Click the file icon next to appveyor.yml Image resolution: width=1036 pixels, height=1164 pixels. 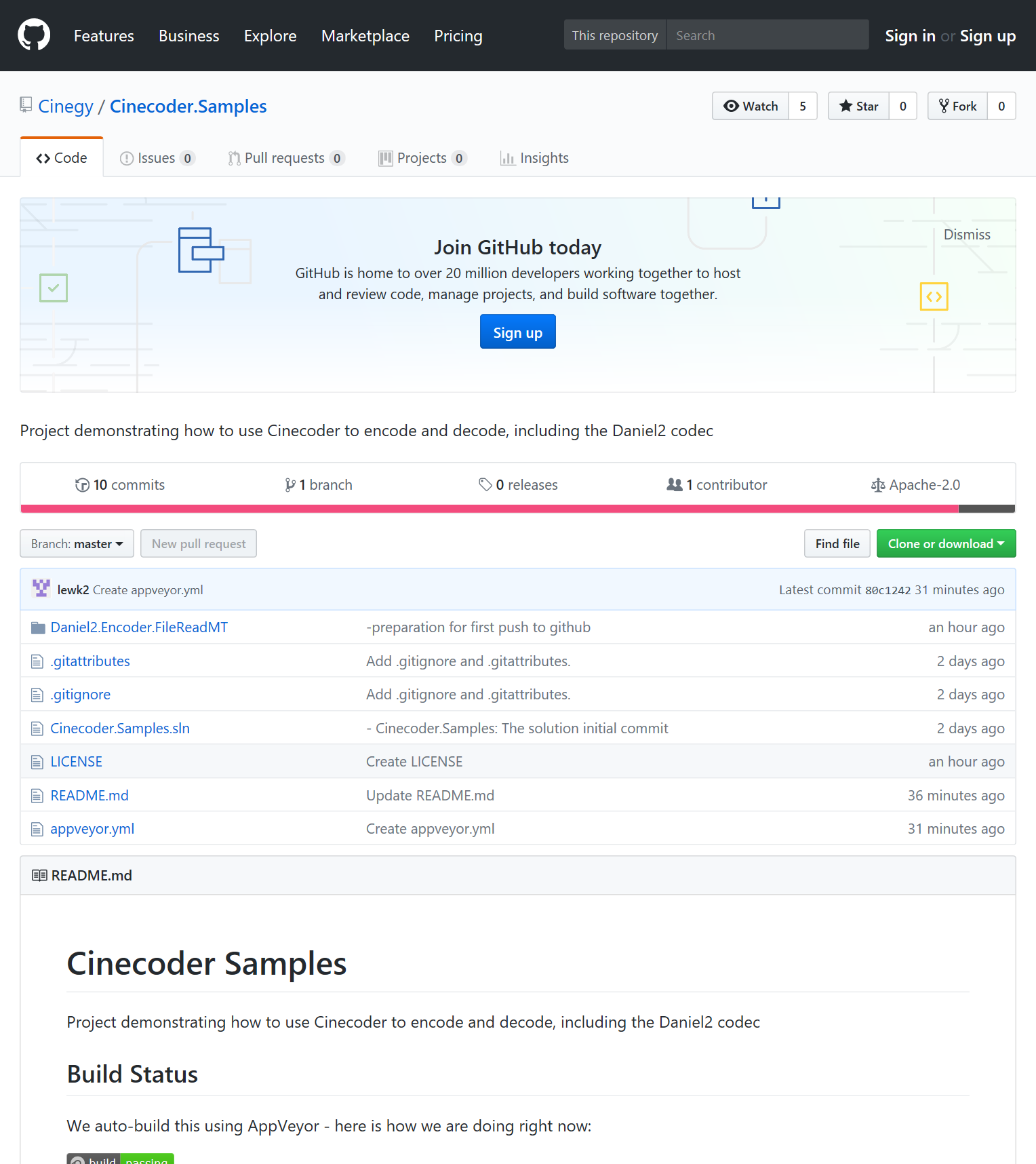37,829
